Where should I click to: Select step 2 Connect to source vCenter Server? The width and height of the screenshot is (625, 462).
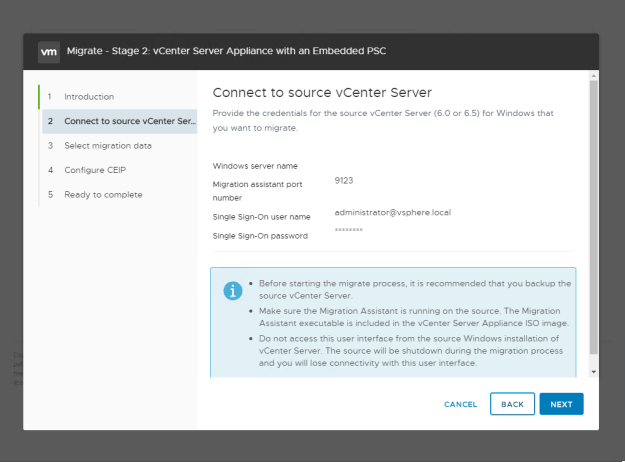120,121
